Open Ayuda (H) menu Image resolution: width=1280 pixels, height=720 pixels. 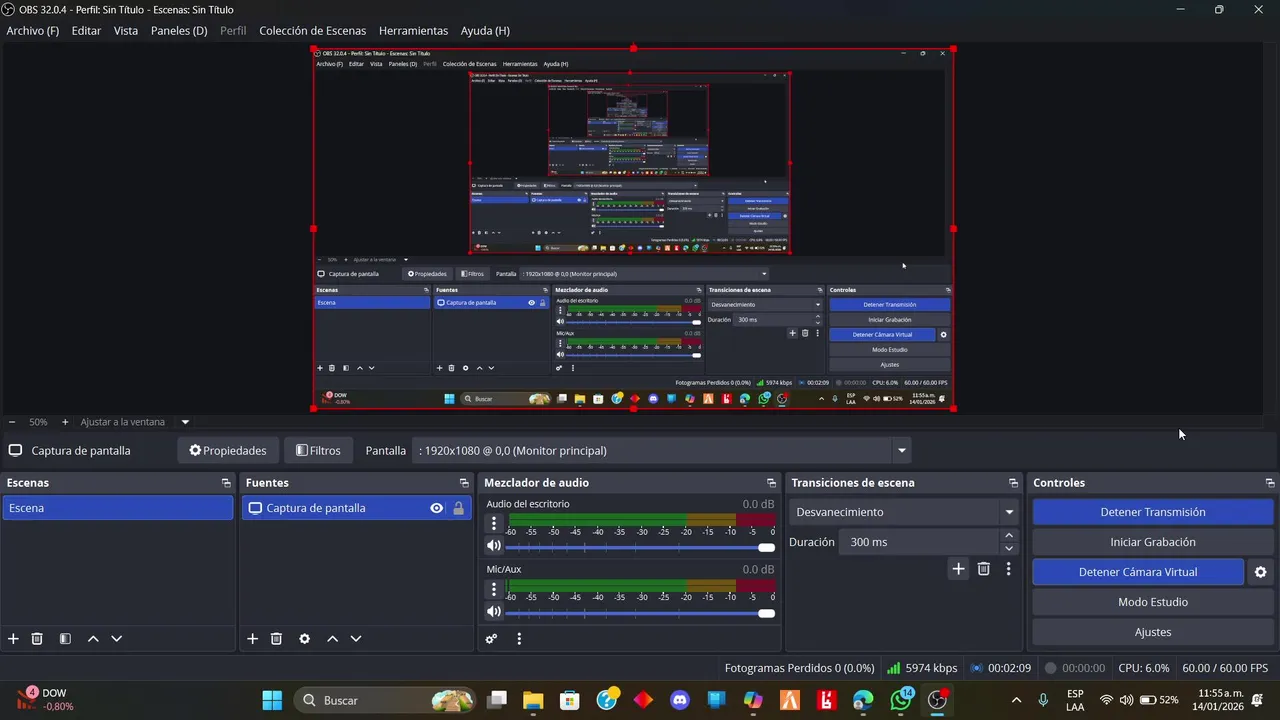coord(485,31)
